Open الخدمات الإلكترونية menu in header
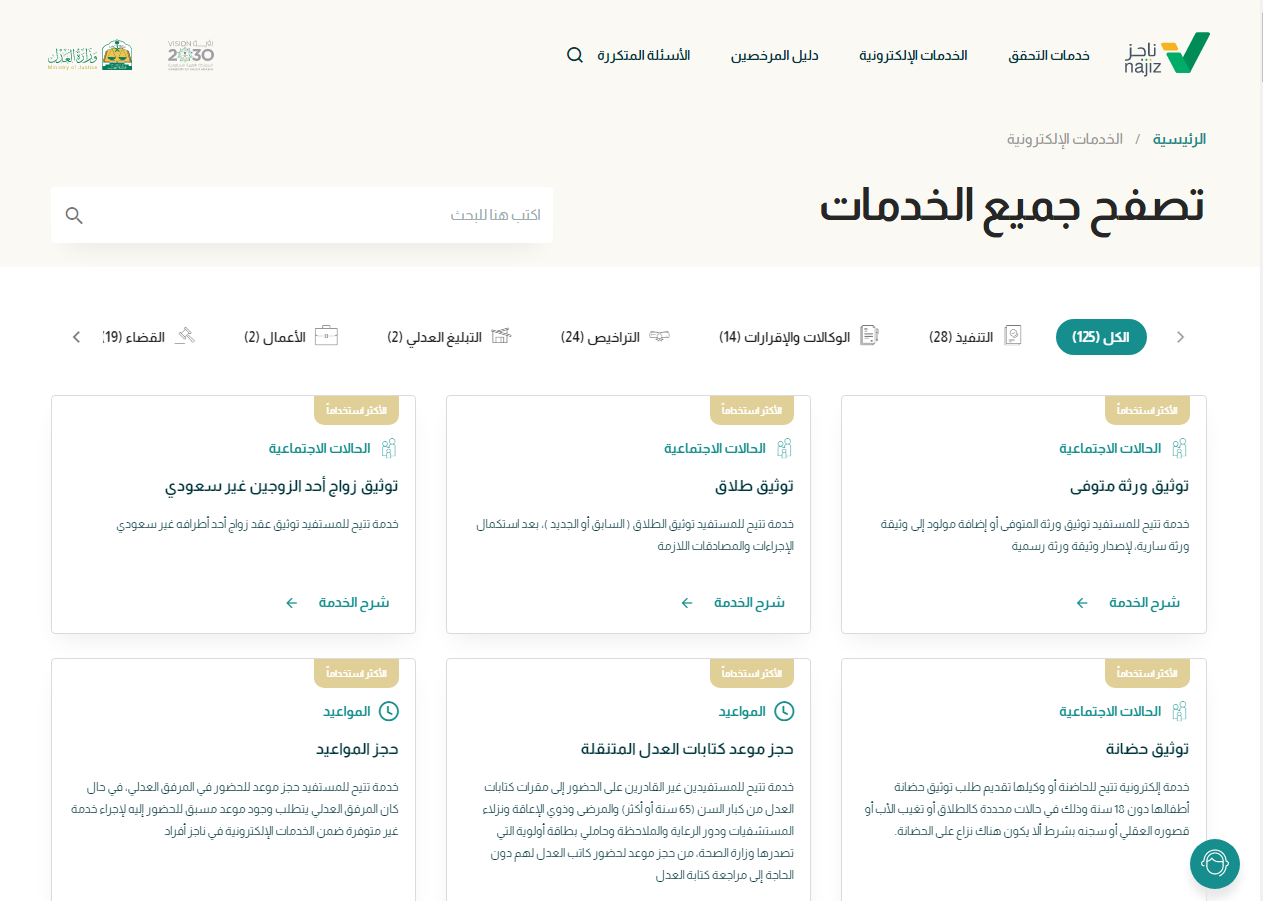This screenshot has width=1263, height=901. [913, 55]
